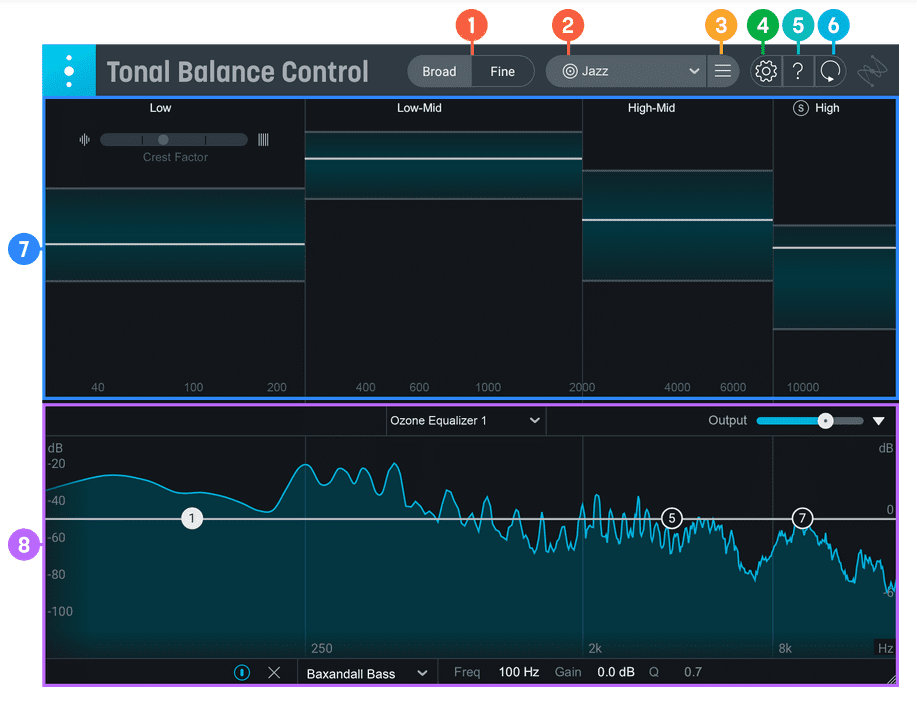Select EQ node 7
The height and width of the screenshot is (701, 917).
(x=802, y=518)
